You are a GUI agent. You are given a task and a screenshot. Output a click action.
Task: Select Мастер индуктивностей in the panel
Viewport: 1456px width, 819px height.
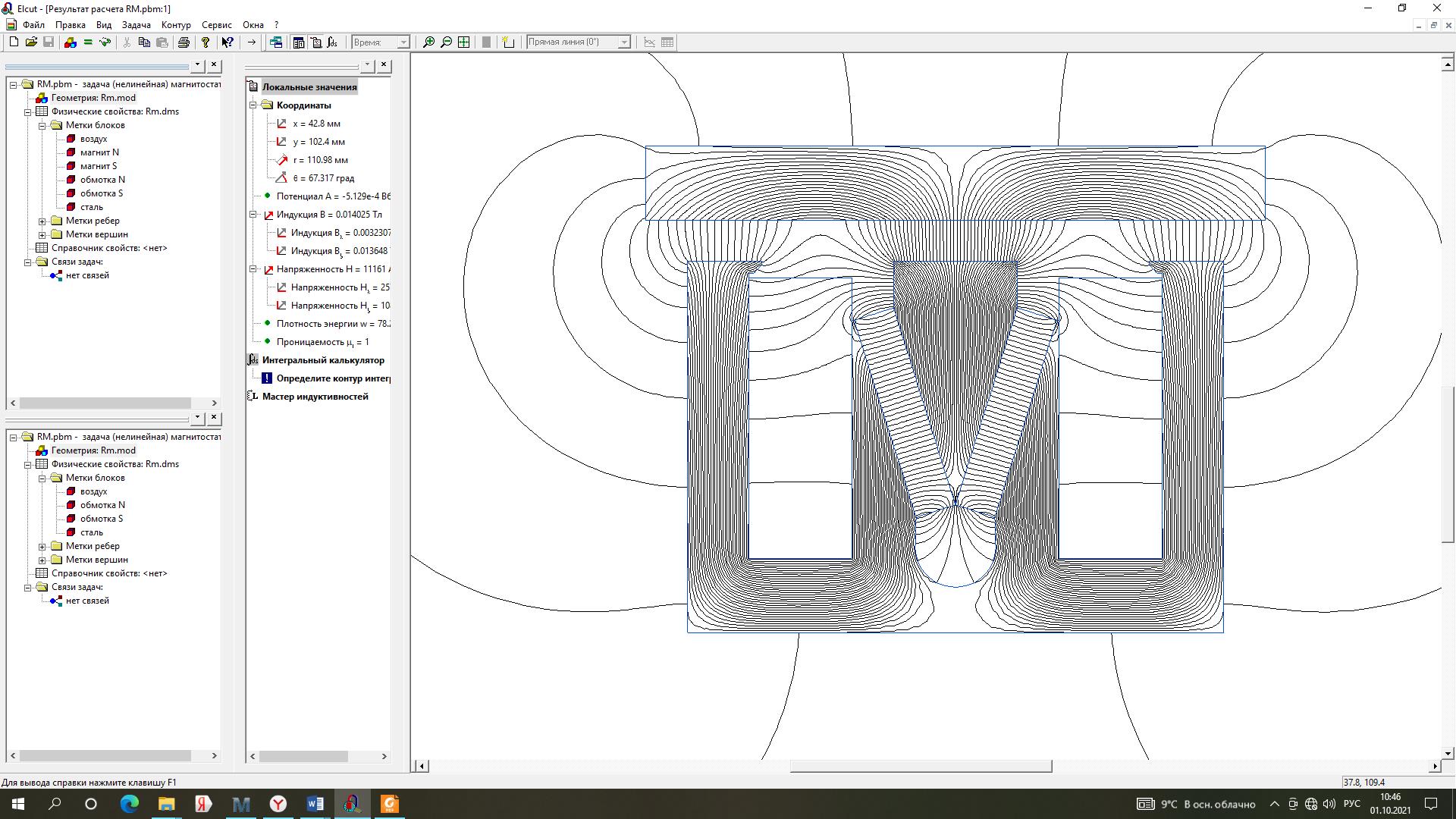315,397
